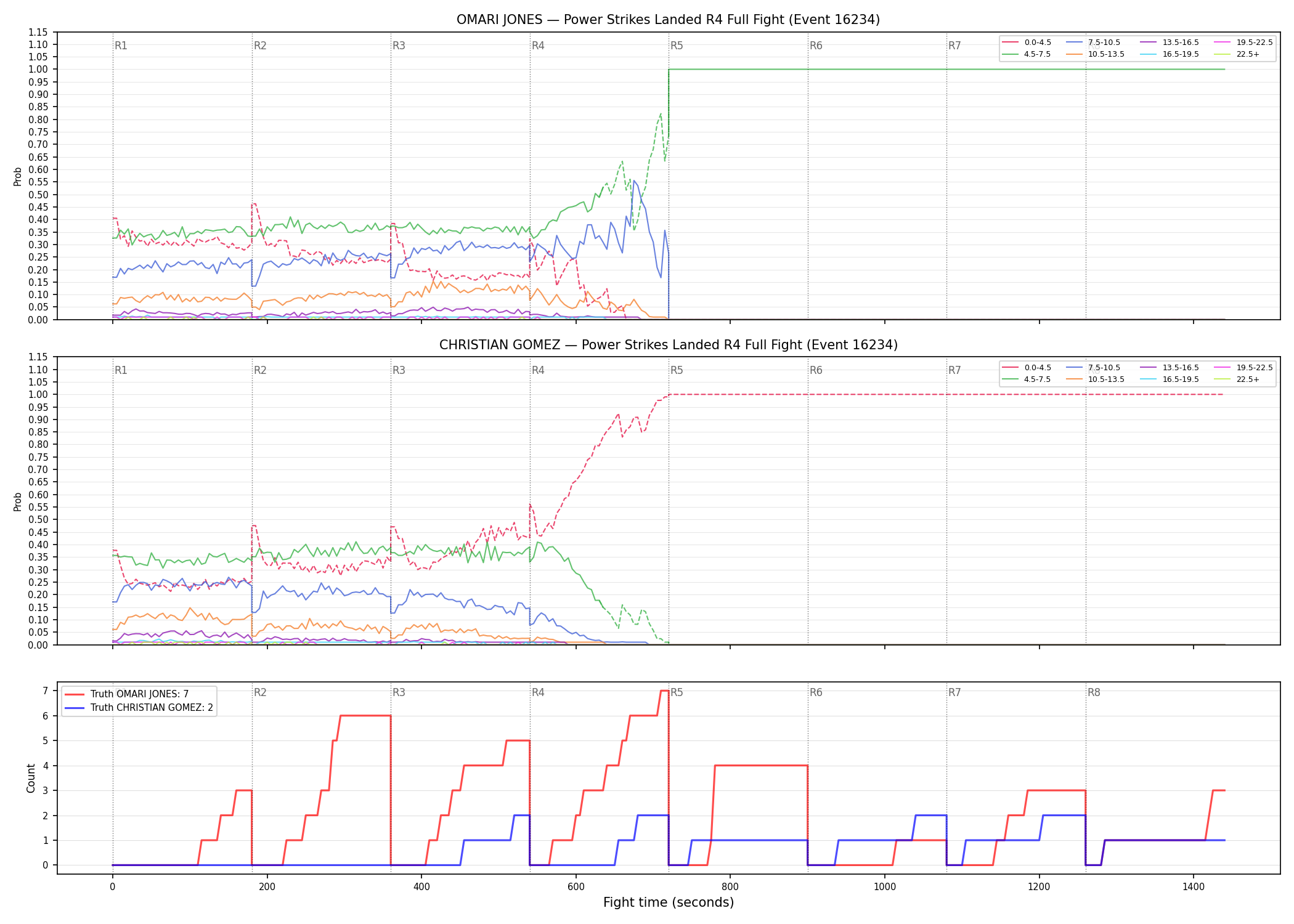Click the CHRISTIAN GOMEZ Power Strikes chart title
The width and height of the screenshot is (1294, 924).
click(668, 345)
